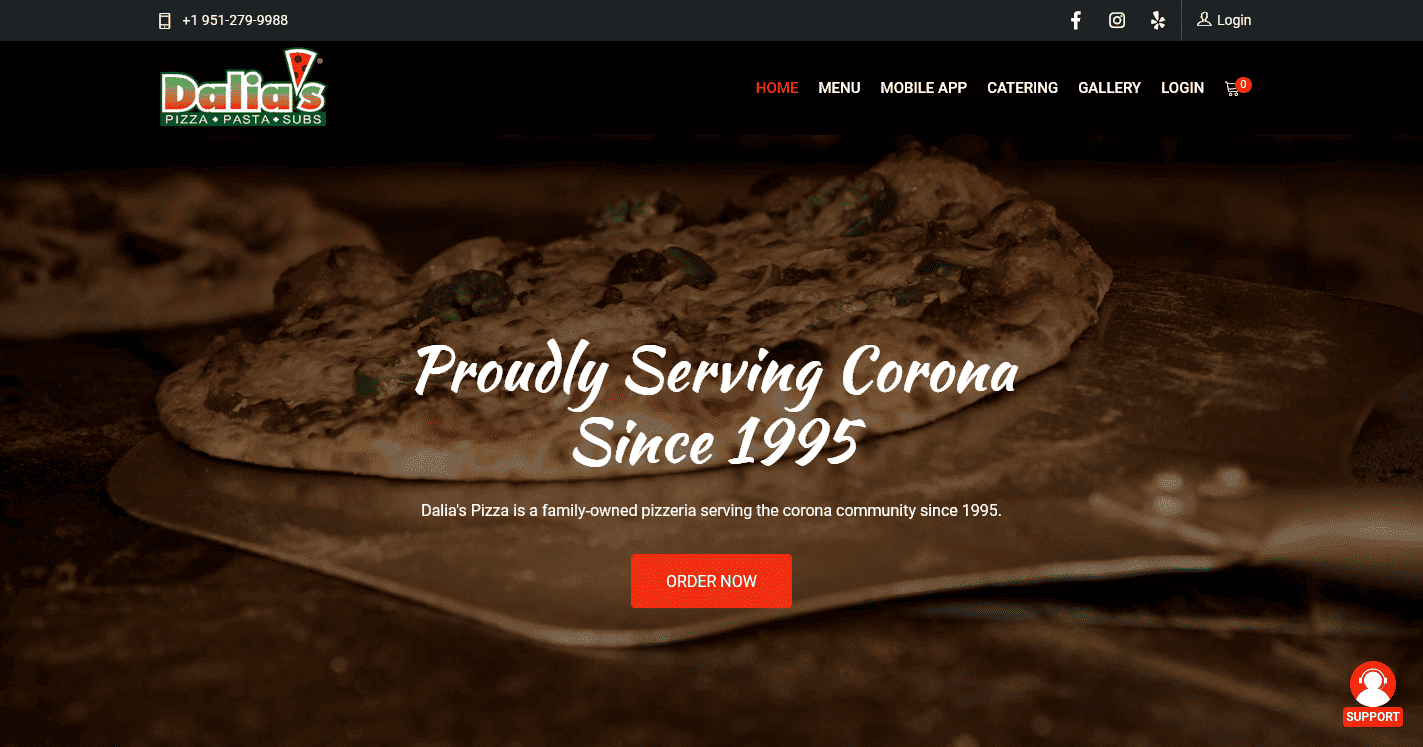
Task: Click the shopping cart icon
Action: pyautogui.click(x=1232, y=89)
